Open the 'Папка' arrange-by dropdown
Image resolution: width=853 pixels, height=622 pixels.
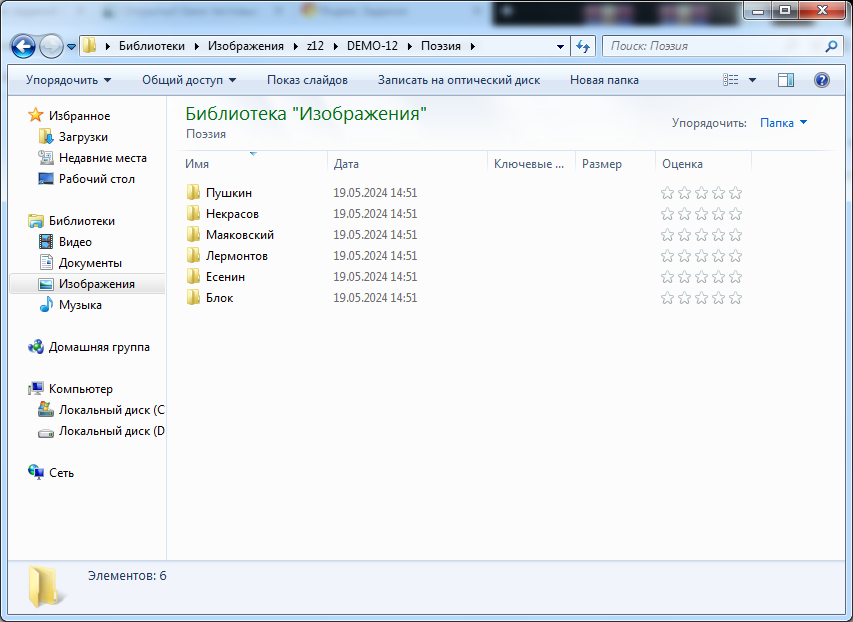tap(783, 123)
